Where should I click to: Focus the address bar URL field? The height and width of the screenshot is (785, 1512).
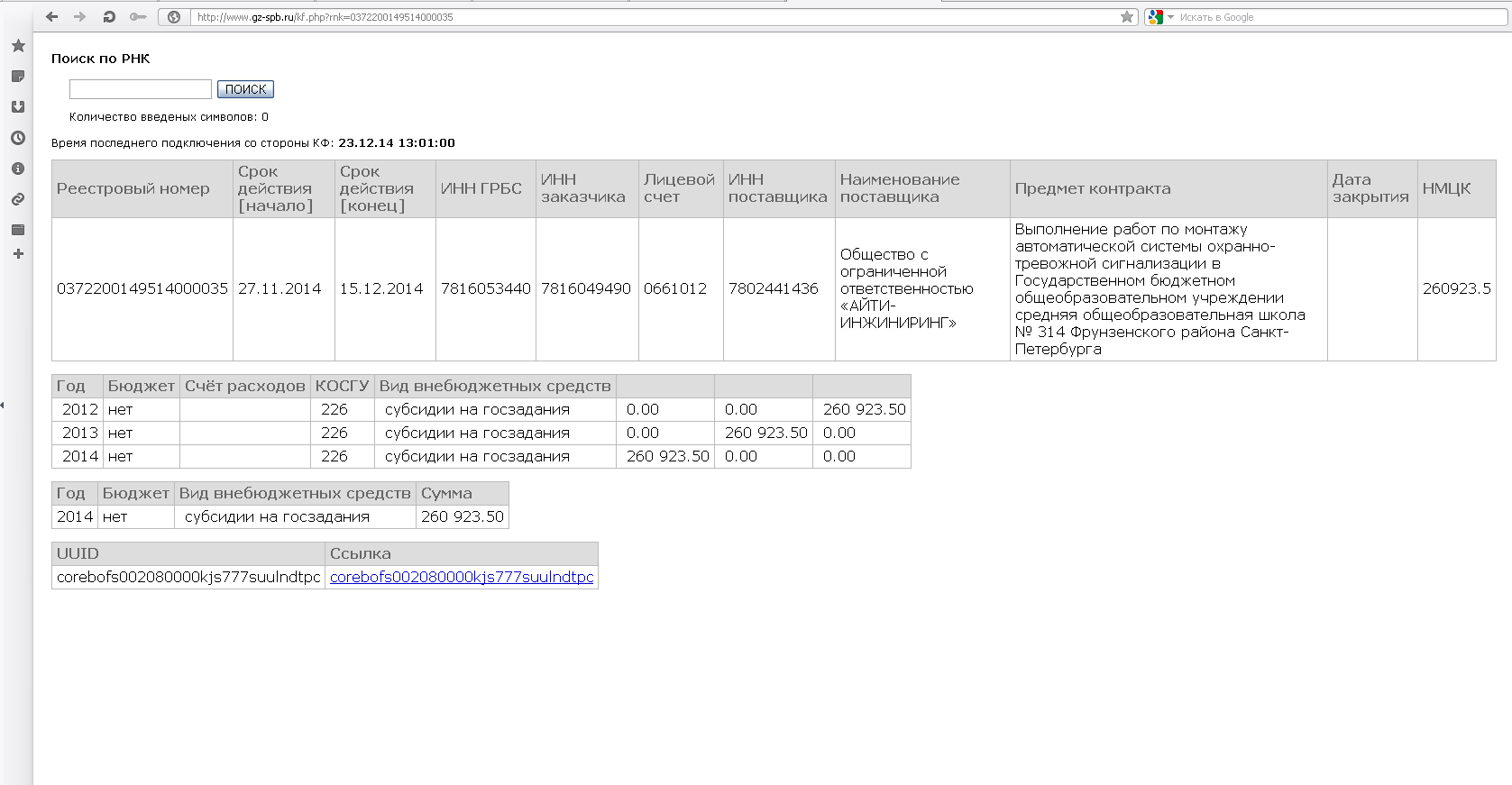653,17
